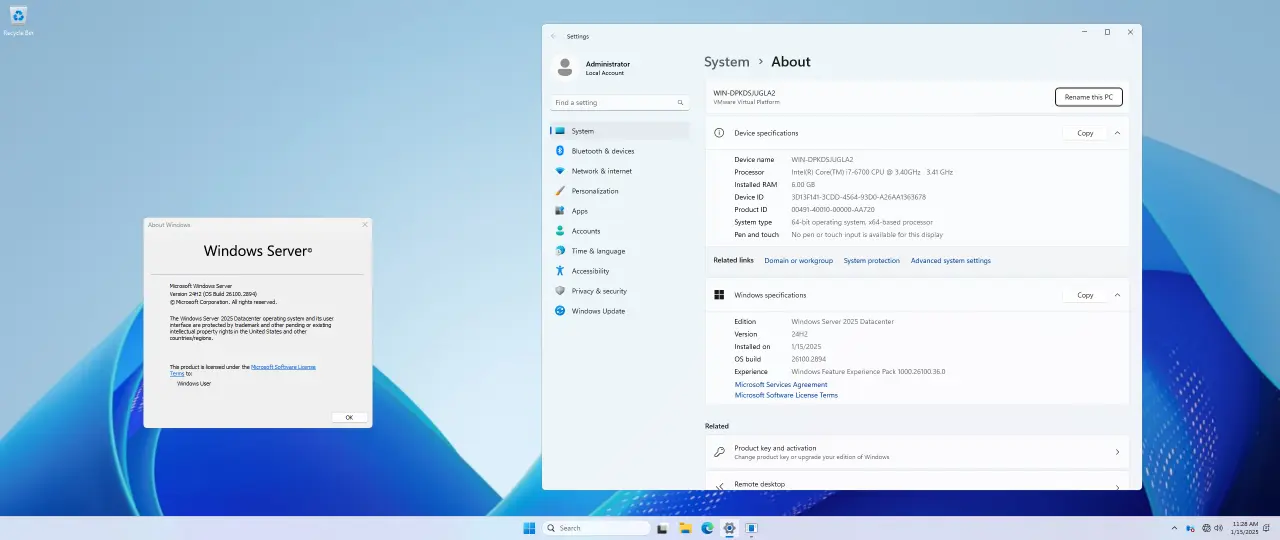Select System in the Settings sidebar
The height and width of the screenshot is (540, 1280).
[619, 131]
